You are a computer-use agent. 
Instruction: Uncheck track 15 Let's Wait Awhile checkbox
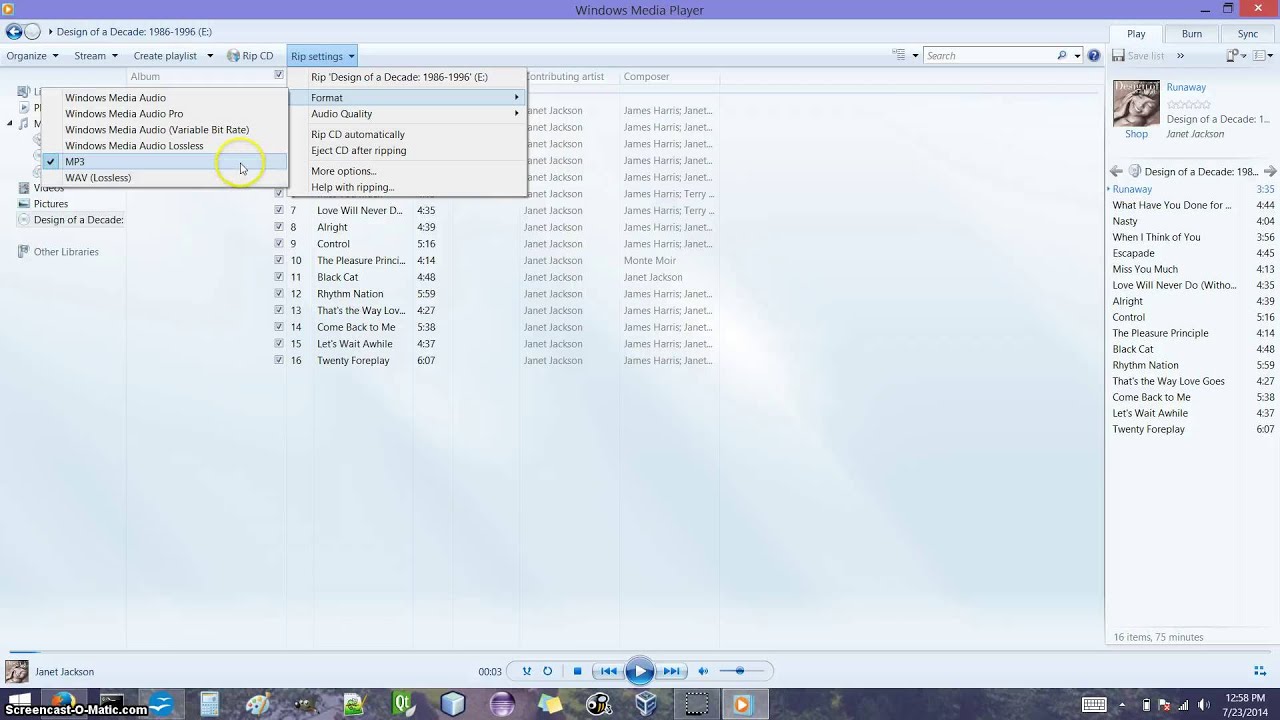[279, 344]
